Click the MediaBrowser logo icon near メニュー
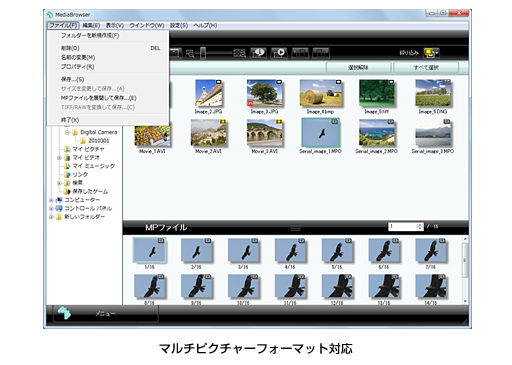Image resolution: width=512 pixels, height=365 pixels. point(64,313)
